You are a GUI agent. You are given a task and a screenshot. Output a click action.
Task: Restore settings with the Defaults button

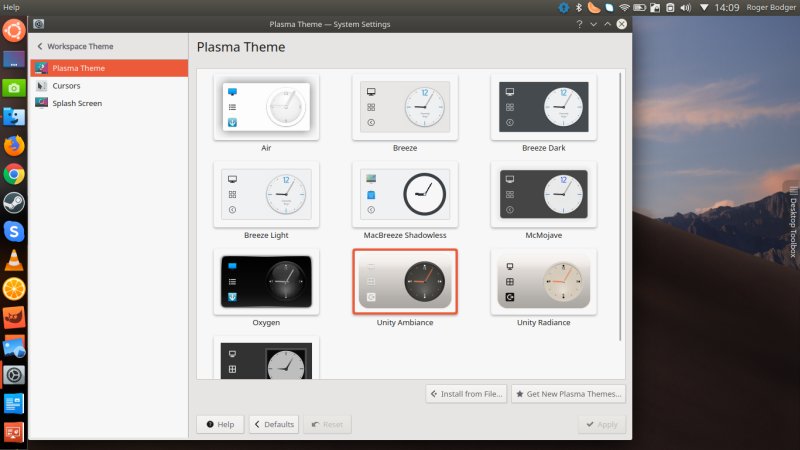coord(273,424)
